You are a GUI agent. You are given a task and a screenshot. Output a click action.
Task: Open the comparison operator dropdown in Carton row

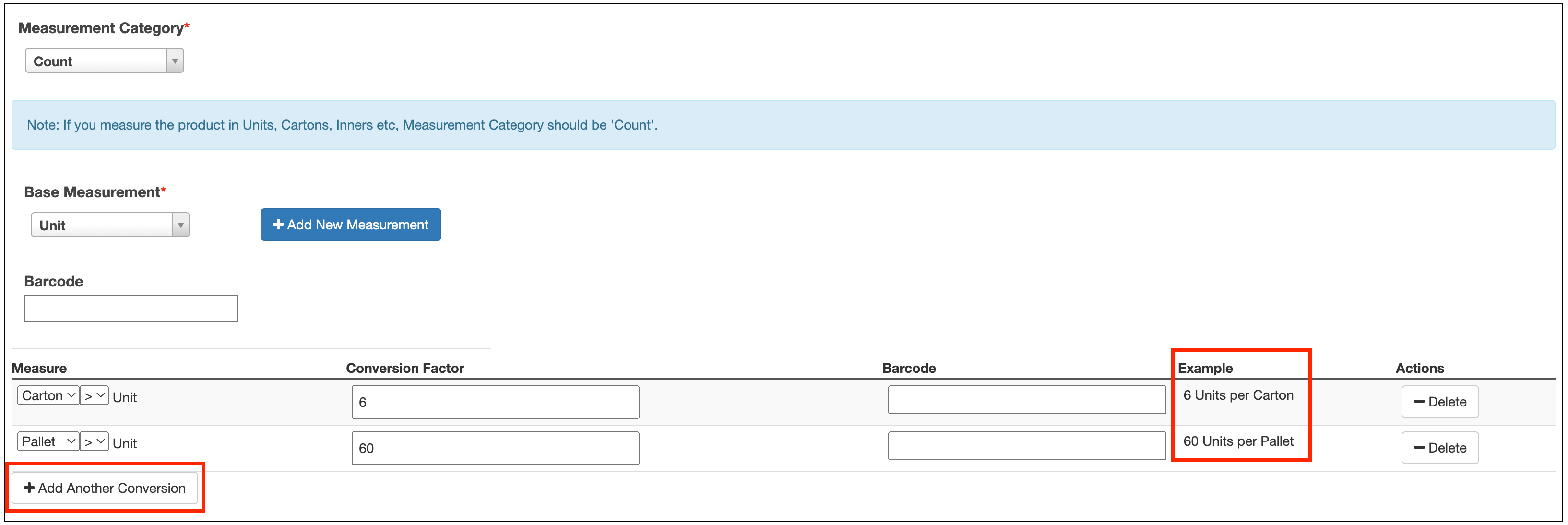pyautogui.click(x=95, y=395)
